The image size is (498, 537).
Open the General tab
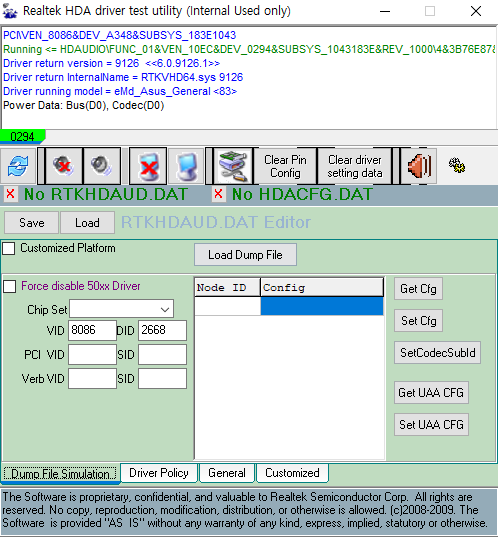227,473
